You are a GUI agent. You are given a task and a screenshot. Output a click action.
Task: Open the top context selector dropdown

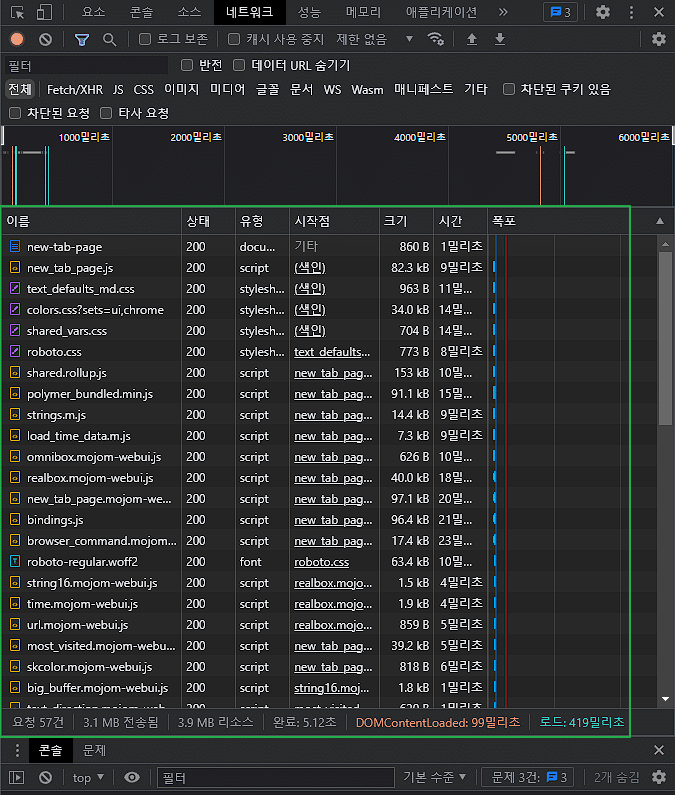pos(88,777)
